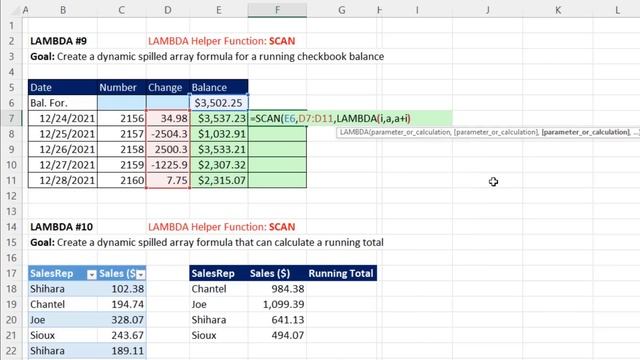Select row 14 header
640x360 pixels.
pos(11,227)
